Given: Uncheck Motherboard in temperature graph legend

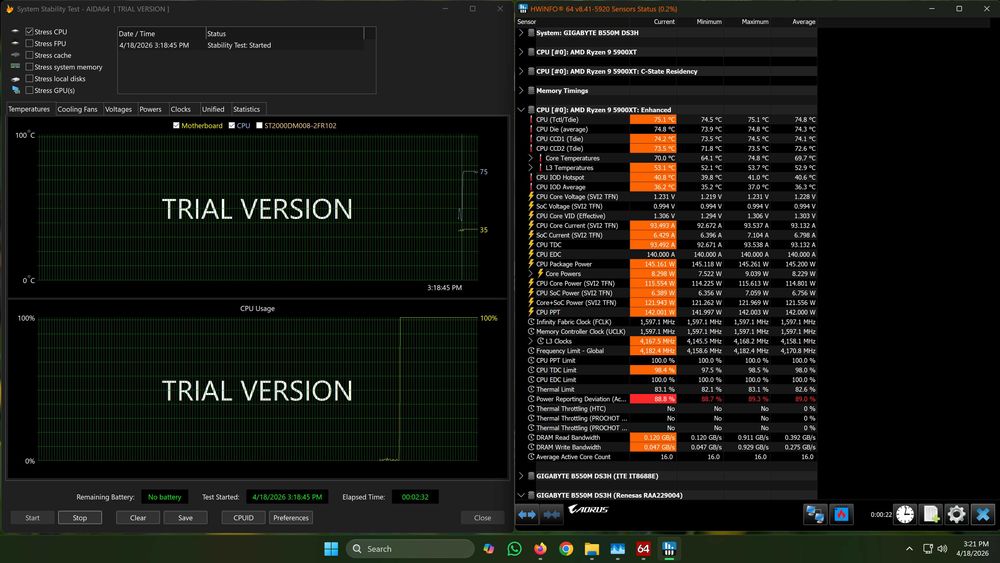Looking at the screenshot, I should coord(176,126).
